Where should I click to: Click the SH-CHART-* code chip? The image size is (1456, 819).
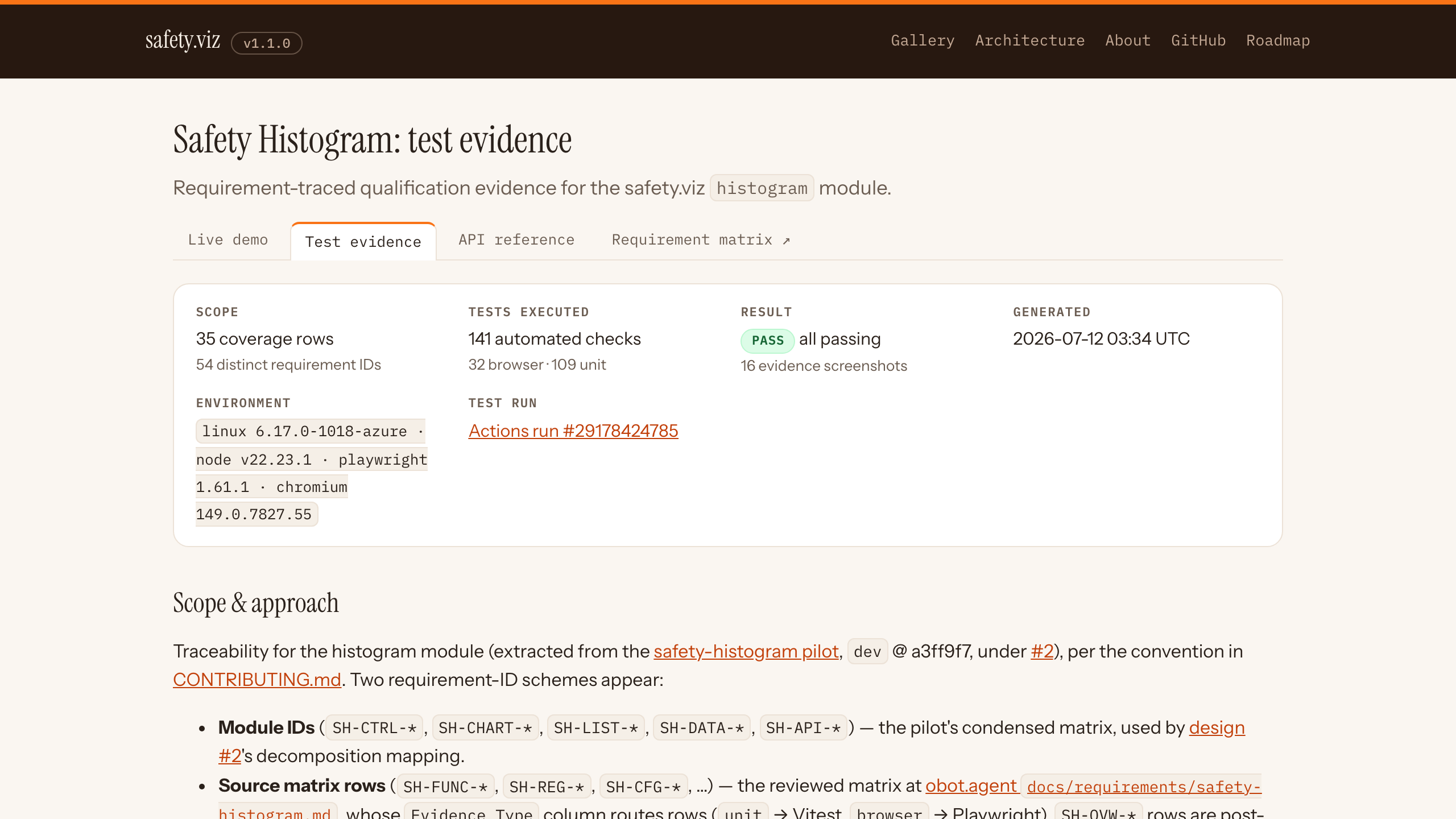point(485,728)
